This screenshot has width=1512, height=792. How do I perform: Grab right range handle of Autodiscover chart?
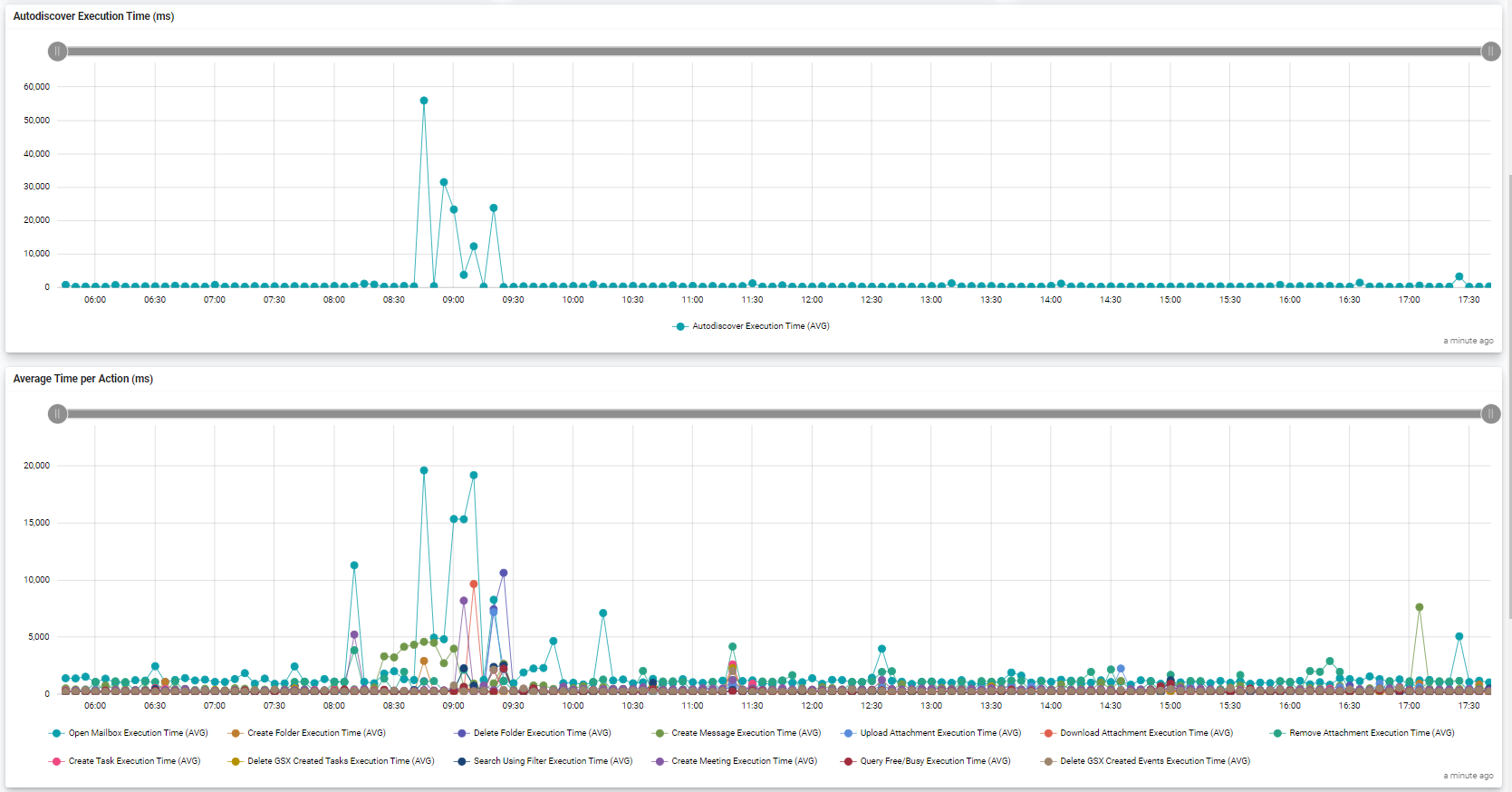click(1491, 52)
